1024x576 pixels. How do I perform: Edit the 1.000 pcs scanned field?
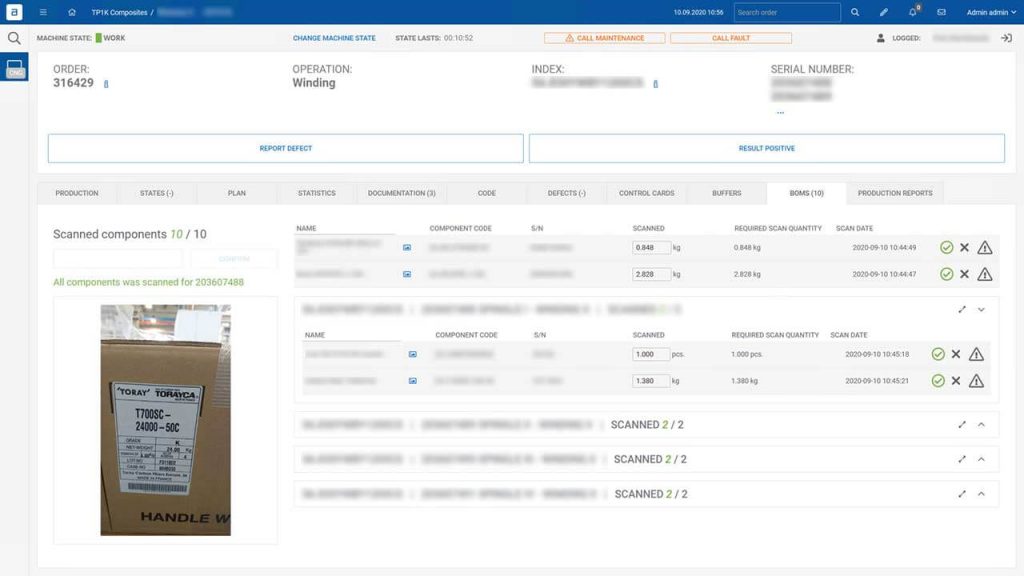[x=650, y=354]
